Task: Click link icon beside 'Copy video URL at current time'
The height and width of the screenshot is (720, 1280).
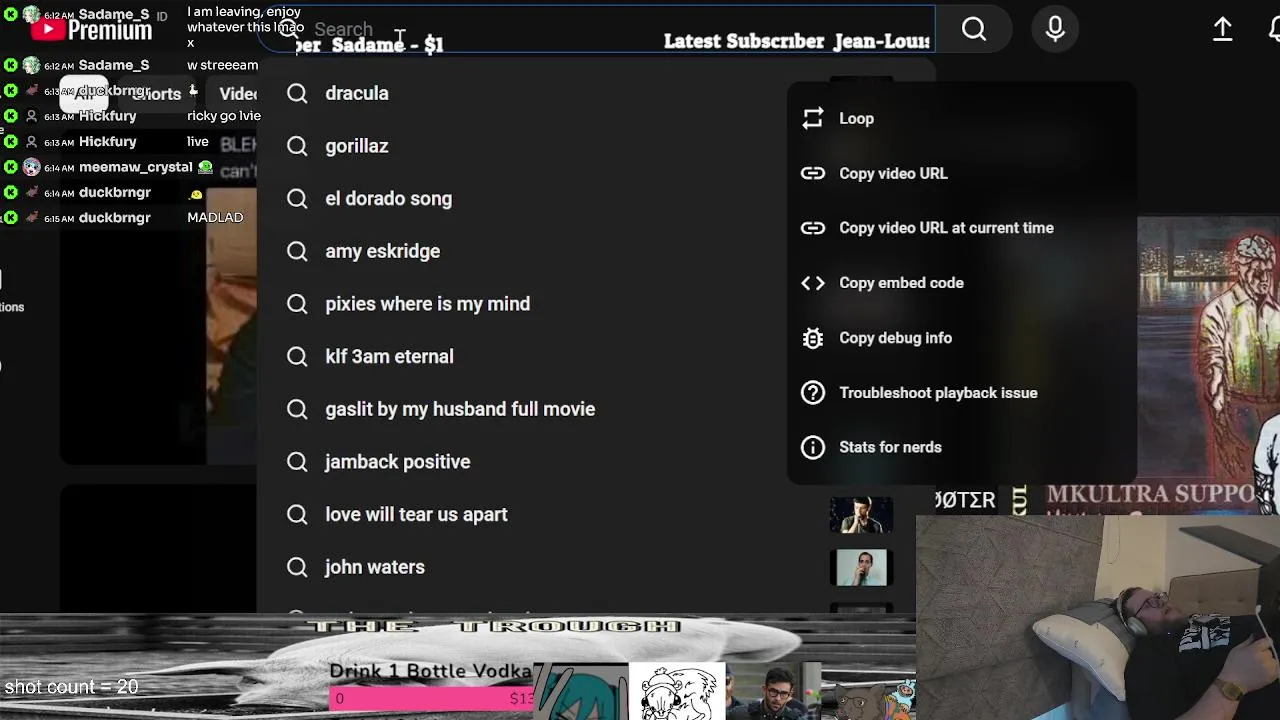Action: point(813,228)
